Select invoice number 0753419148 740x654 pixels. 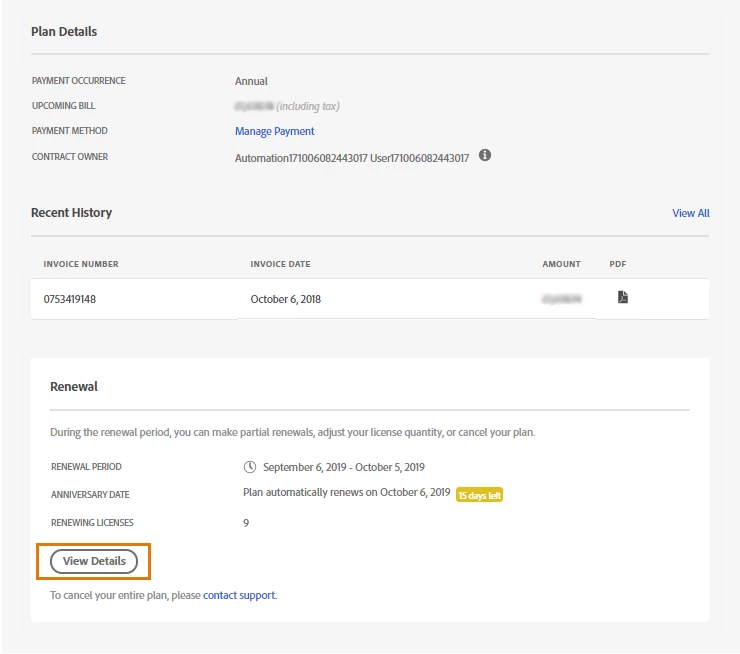tap(70, 299)
